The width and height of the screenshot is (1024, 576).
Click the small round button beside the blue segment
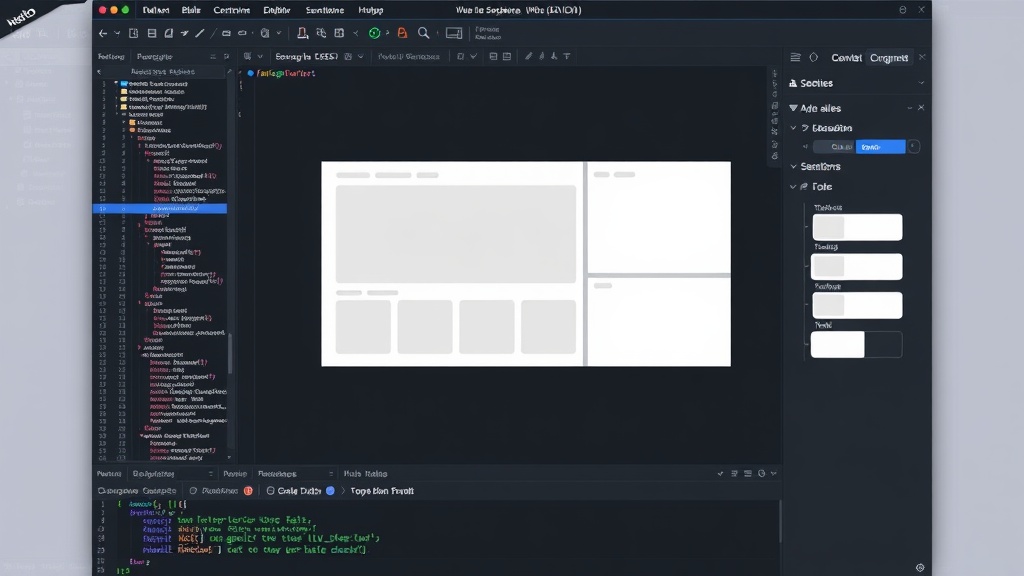coord(914,147)
